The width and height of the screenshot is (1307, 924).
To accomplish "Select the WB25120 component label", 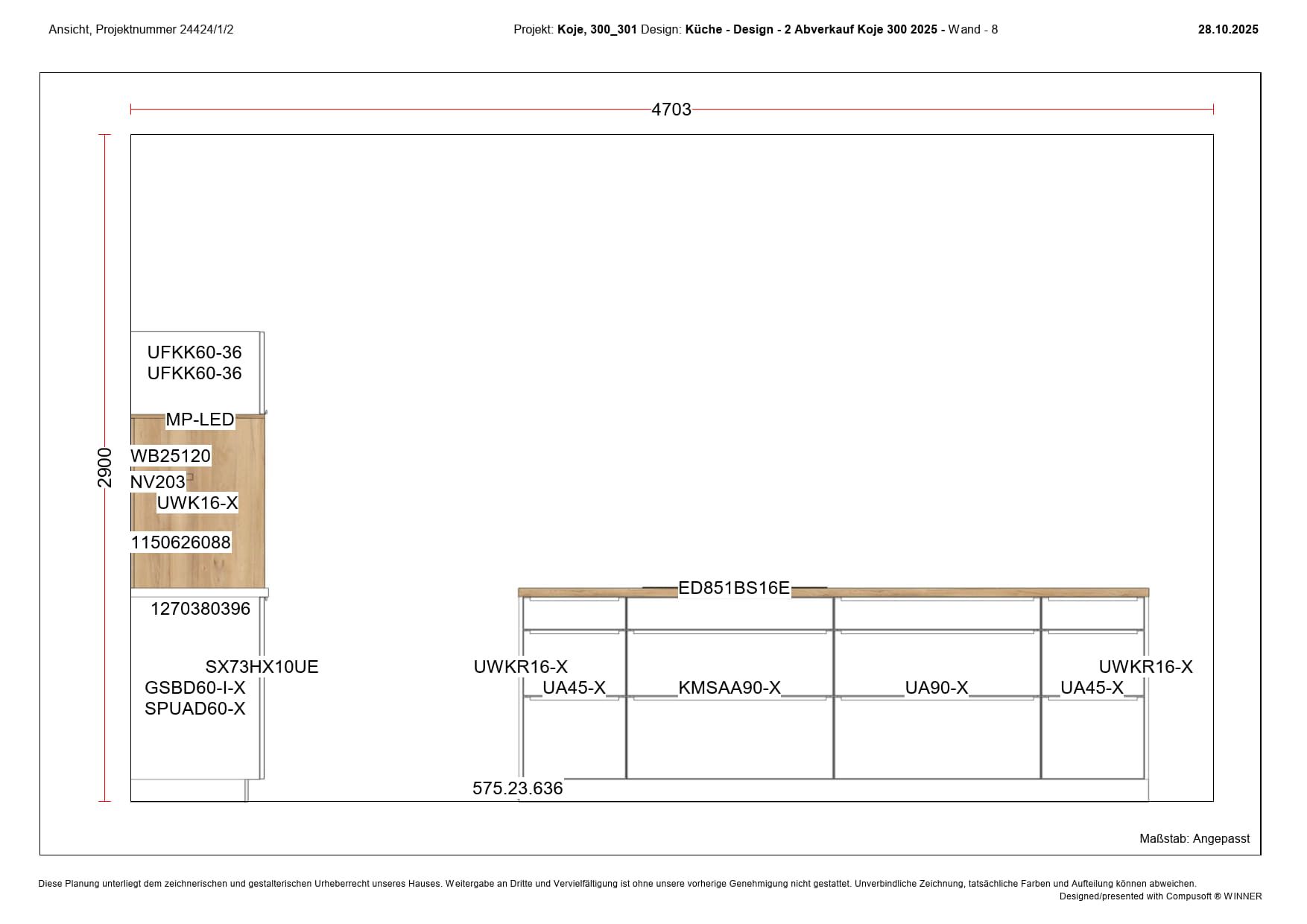I will [x=171, y=455].
